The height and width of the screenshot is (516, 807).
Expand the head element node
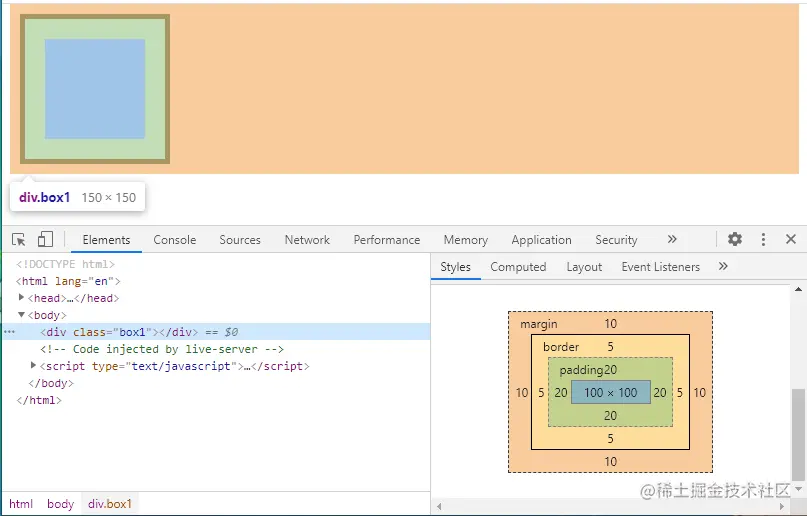pyautogui.click(x=21, y=297)
